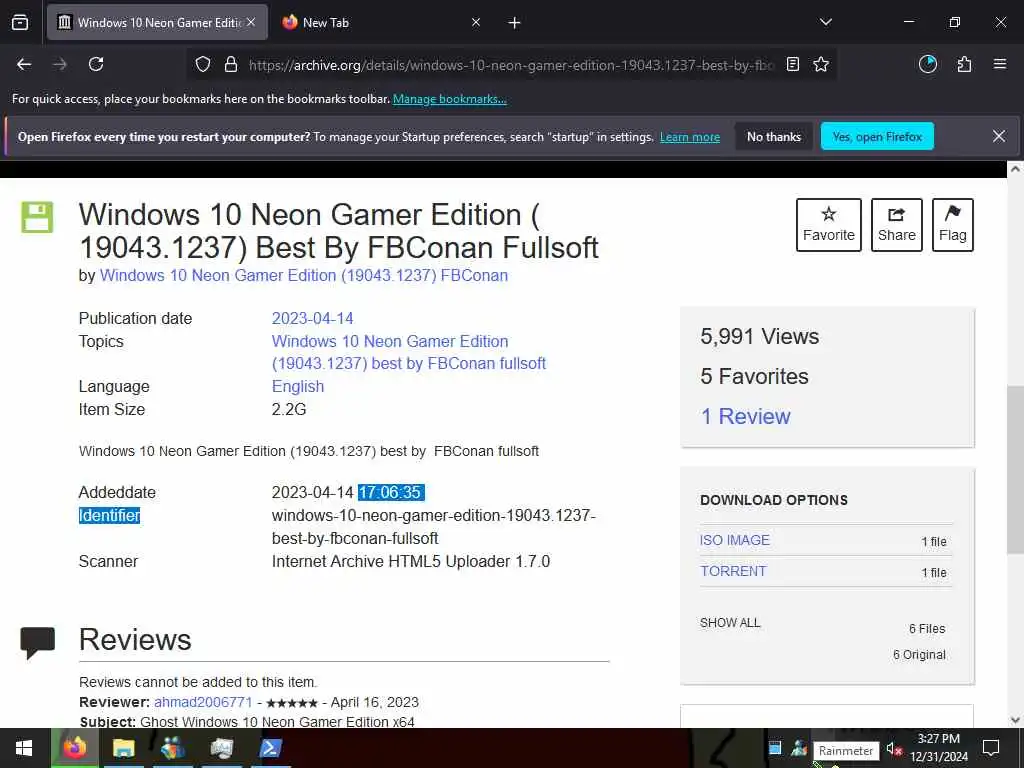Click the Reviews speech bubble icon

pyautogui.click(x=37, y=643)
